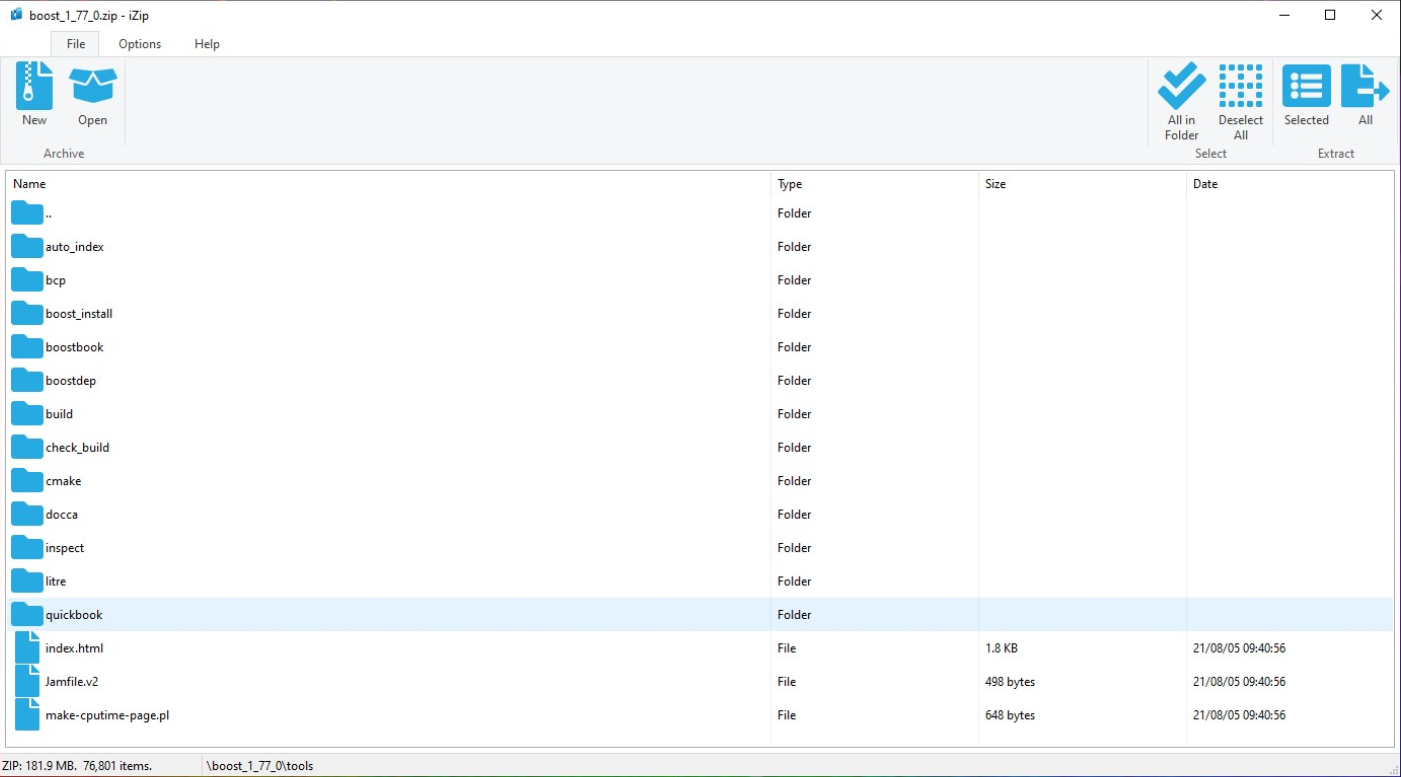Click the ZIP size status text
1401x777 pixels.
click(77, 766)
